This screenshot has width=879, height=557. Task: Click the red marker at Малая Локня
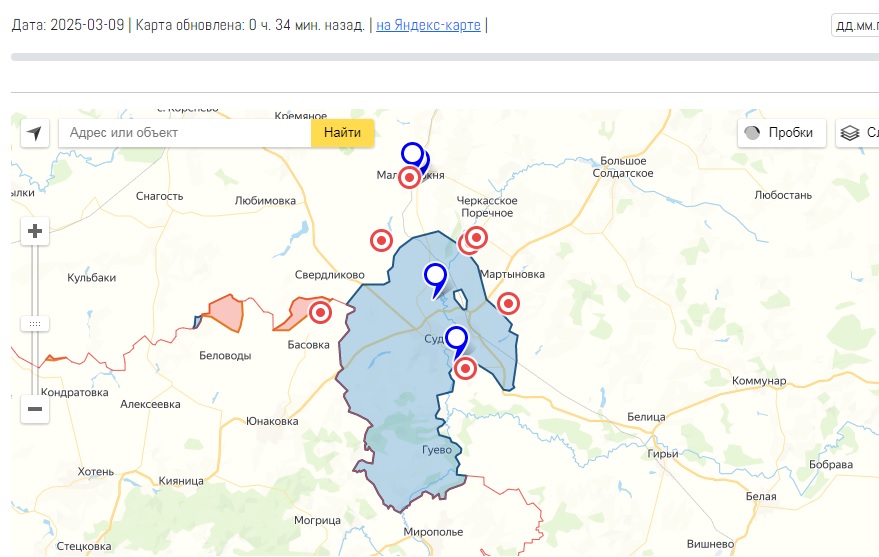click(409, 177)
